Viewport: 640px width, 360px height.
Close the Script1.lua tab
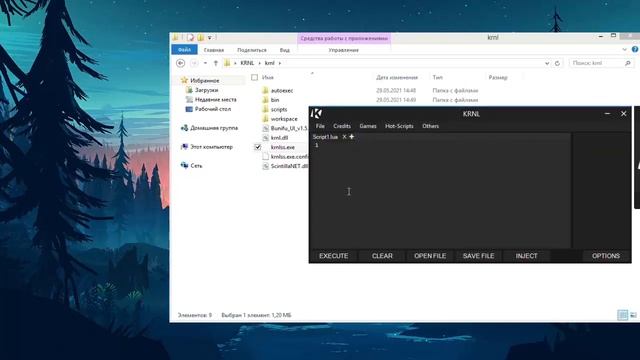(x=344, y=137)
